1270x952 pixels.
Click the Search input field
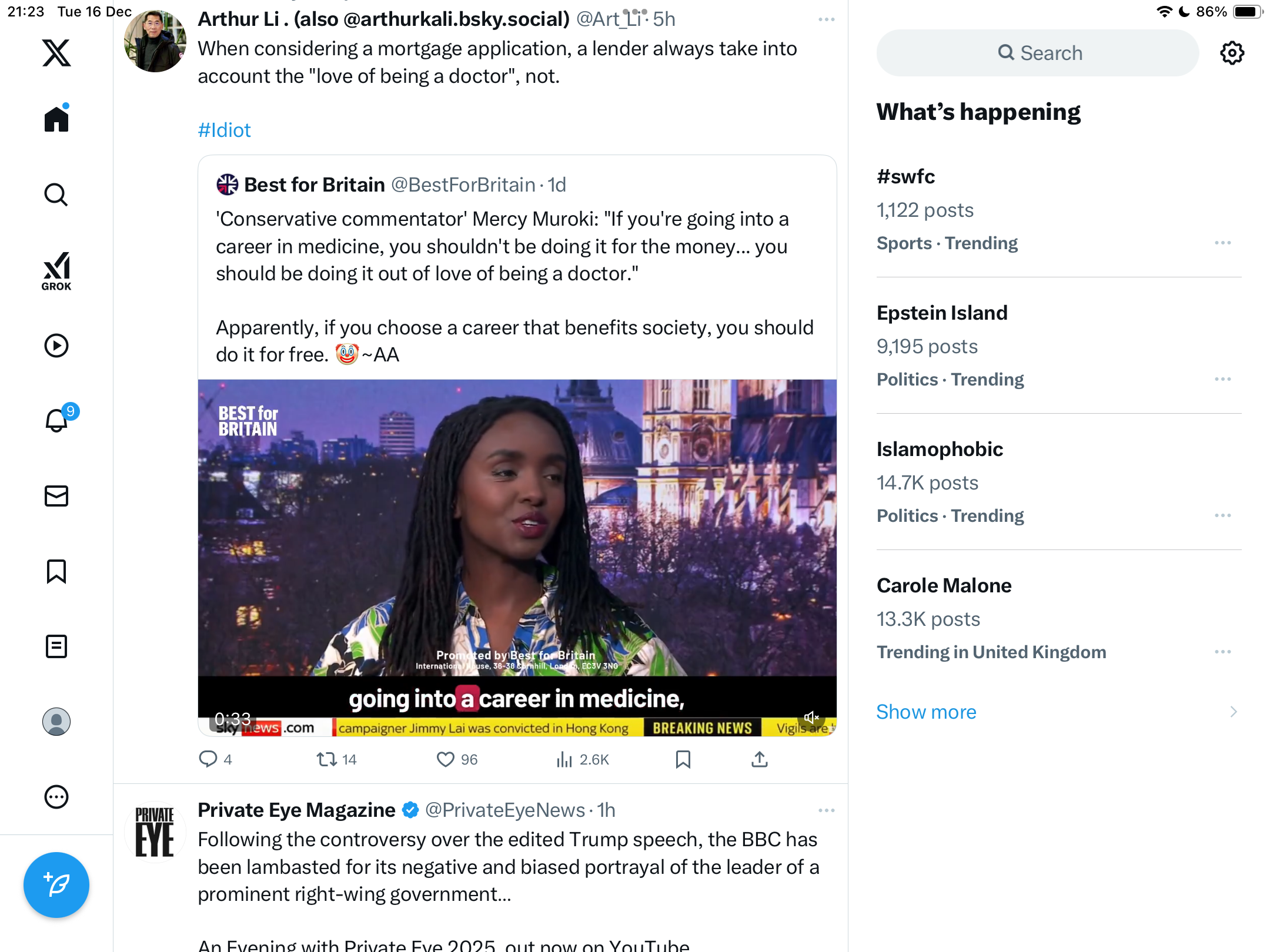(1038, 53)
